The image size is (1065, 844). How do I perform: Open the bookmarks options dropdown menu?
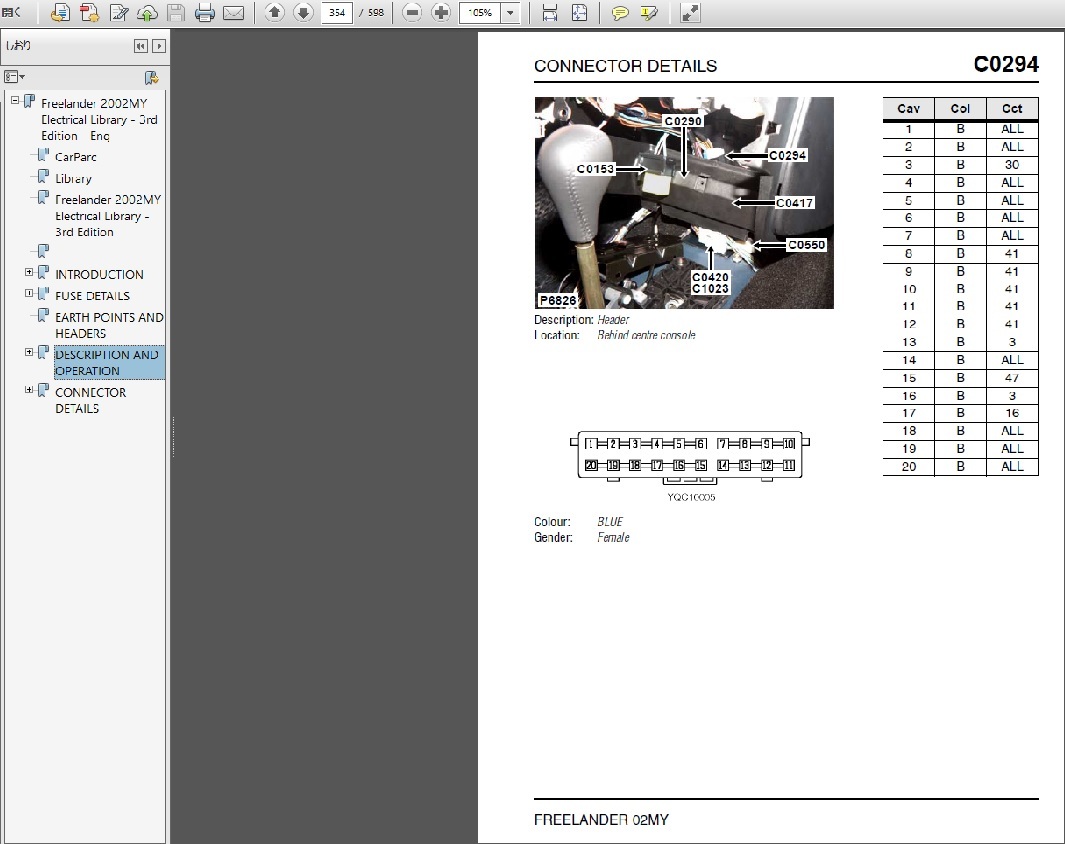14,77
